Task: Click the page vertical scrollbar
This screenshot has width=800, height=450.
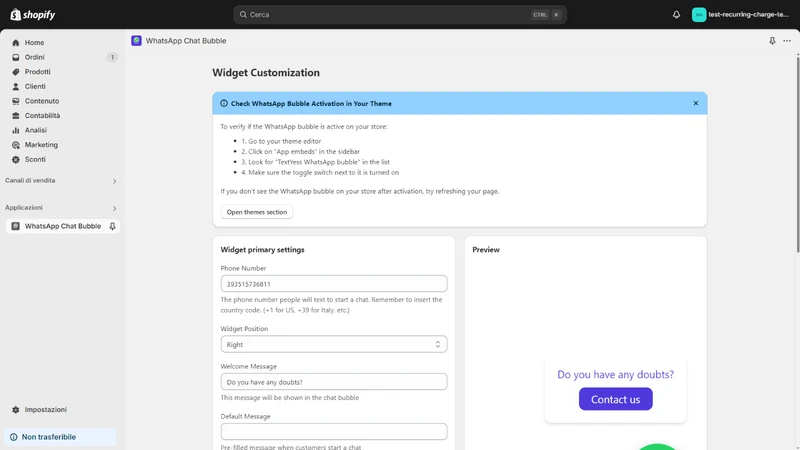Action: [797, 153]
